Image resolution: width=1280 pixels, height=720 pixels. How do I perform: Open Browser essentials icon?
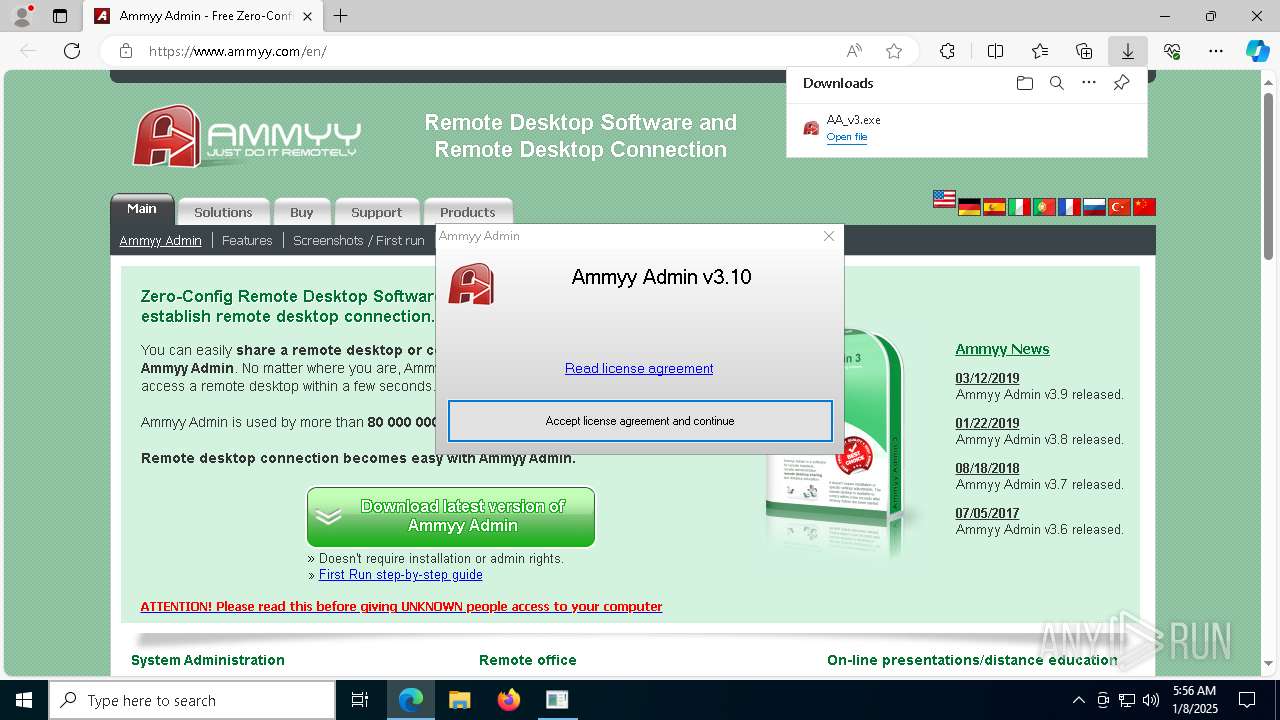[x=1172, y=51]
